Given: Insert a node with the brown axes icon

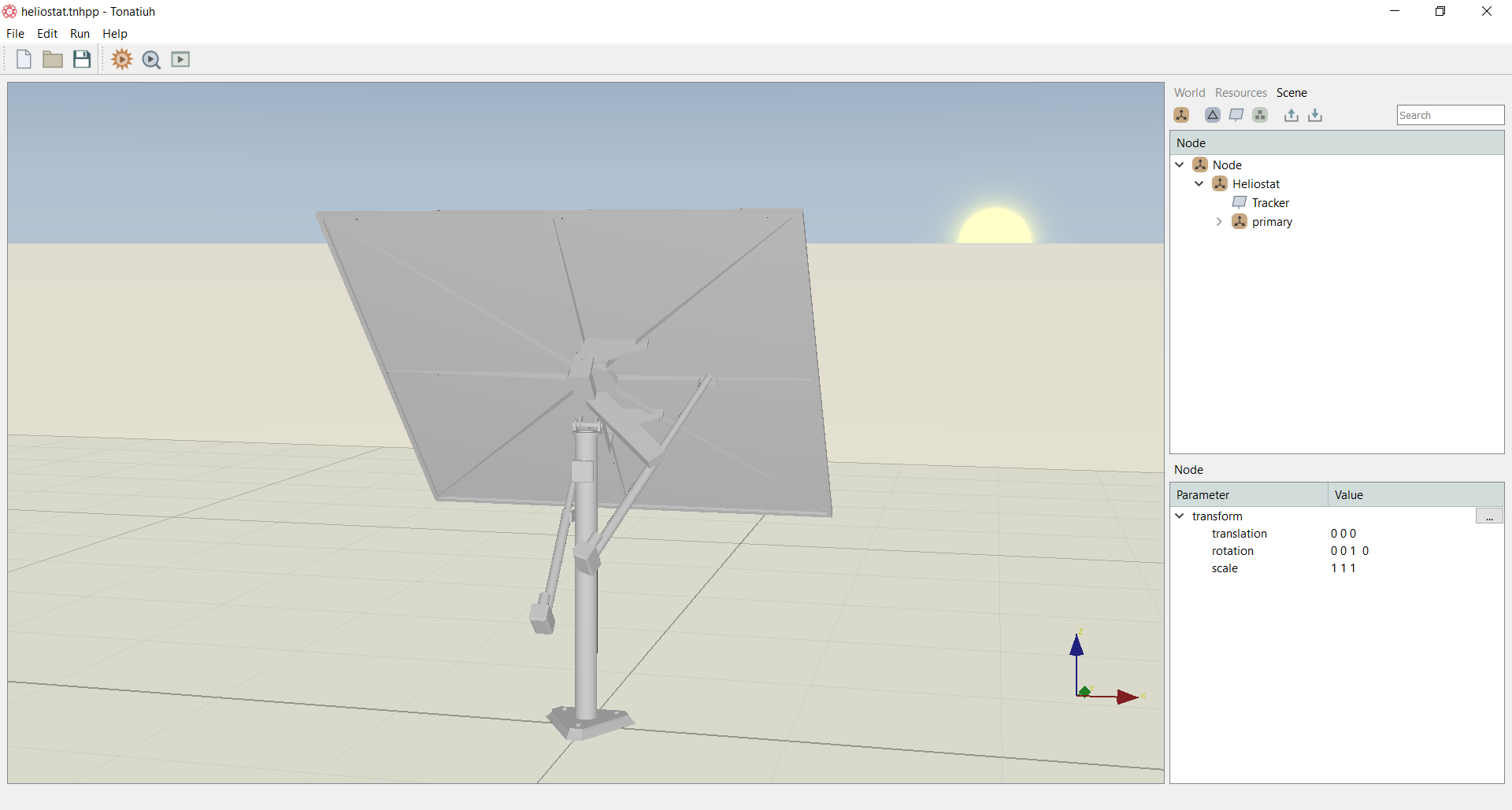Looking at the screenshot, I should (1181, 115).
